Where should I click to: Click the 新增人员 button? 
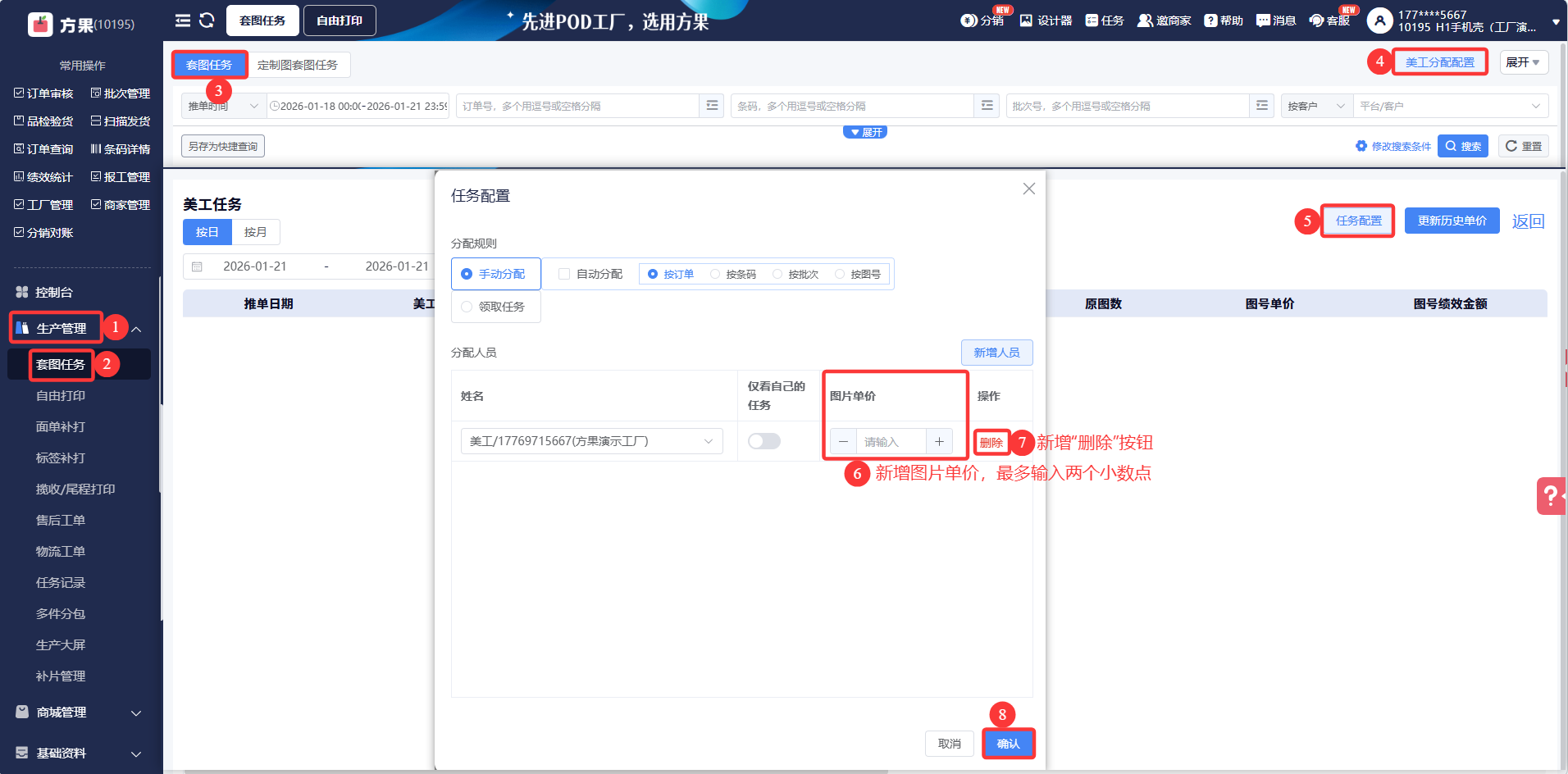pyautogui.click(x=996, y=353)
